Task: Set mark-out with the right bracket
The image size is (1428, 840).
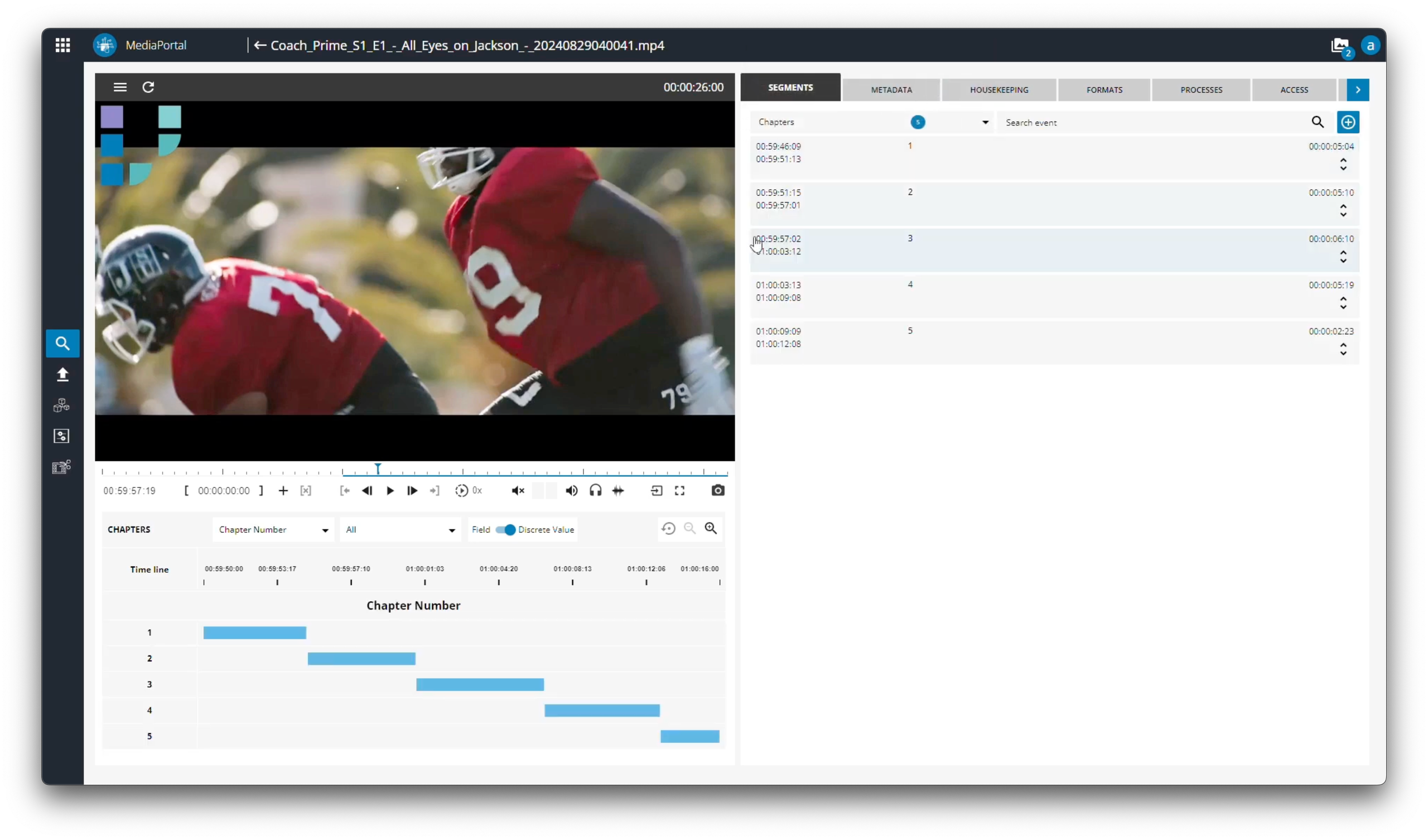Action: tap(261, 491)
